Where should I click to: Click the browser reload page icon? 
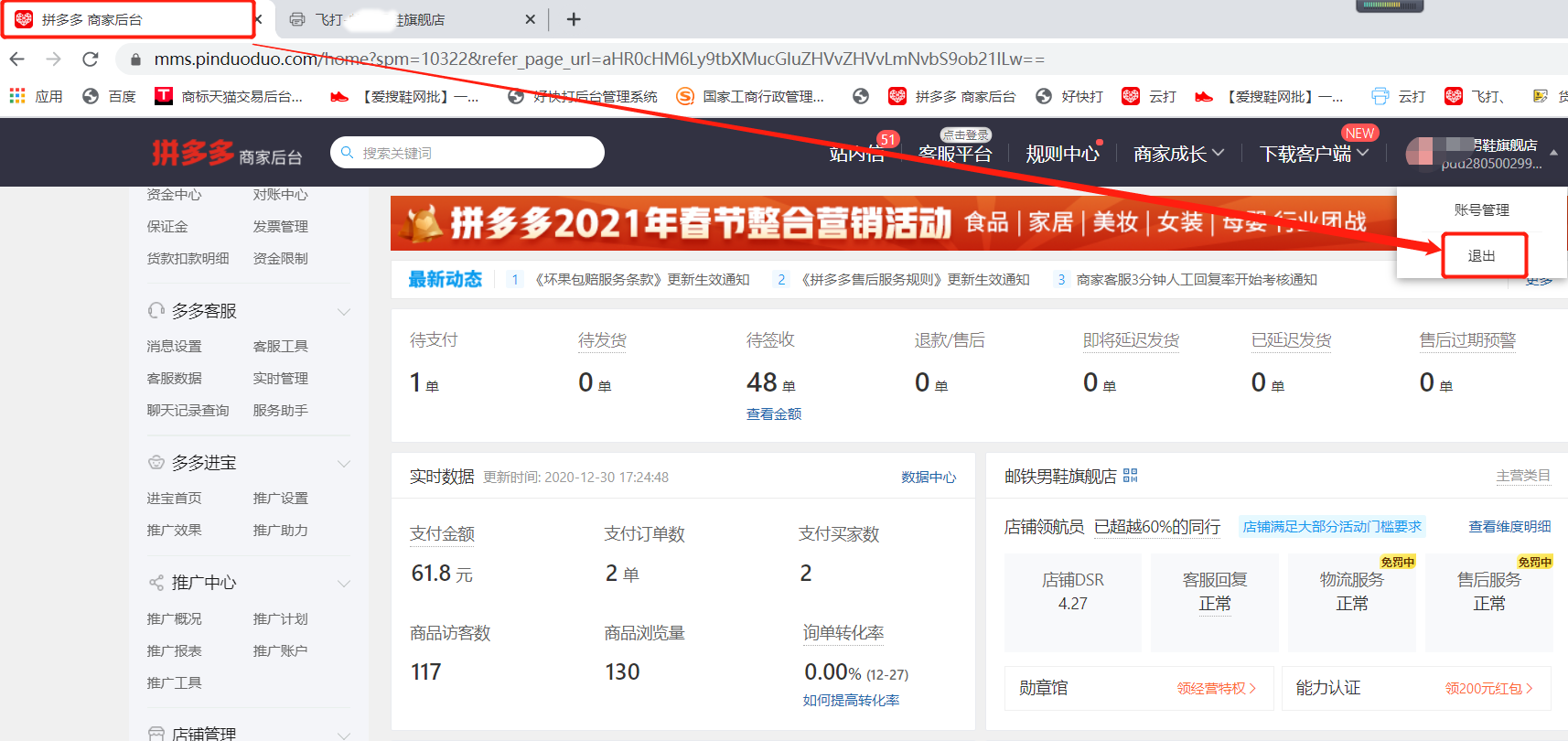coord(90,59)
